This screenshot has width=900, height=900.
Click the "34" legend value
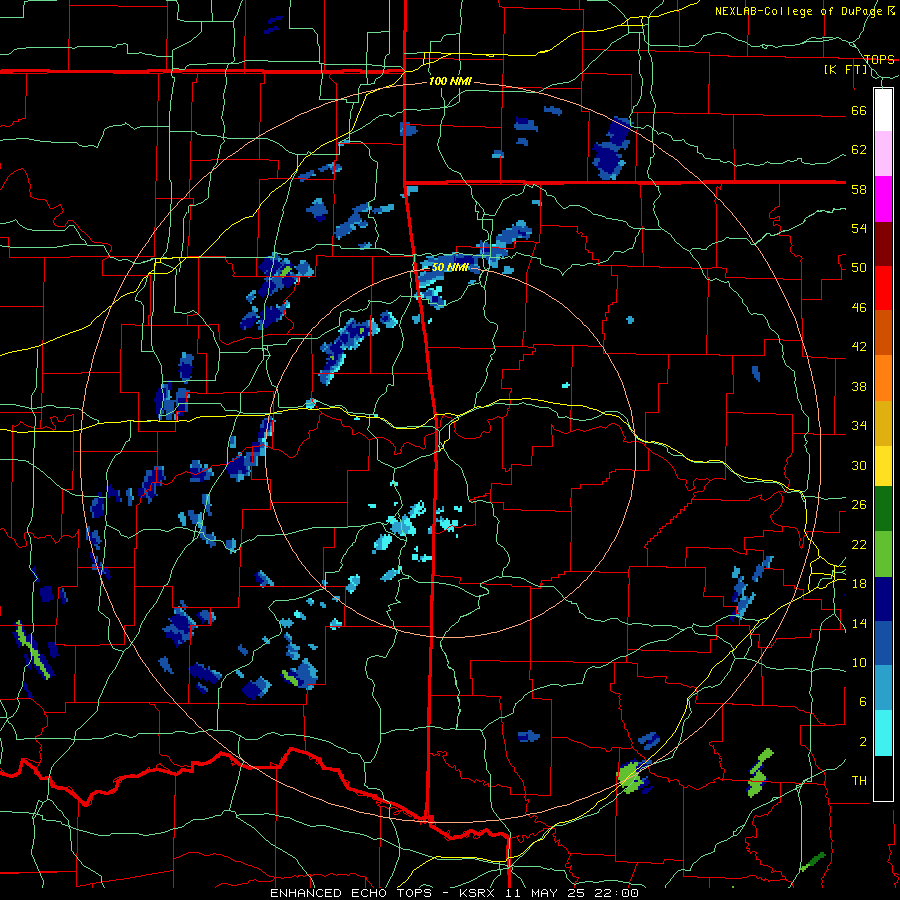click(x=859, y=426)
